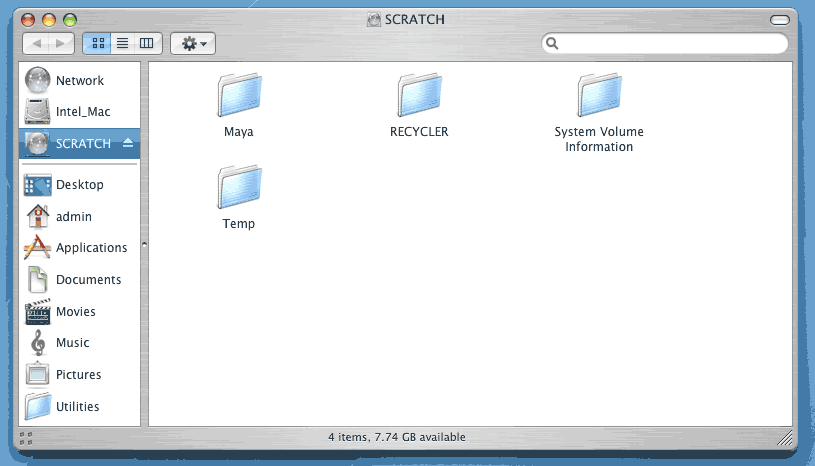This screenshot has width=815, height=466.
Task: Switch to list view
Action: click(123, 43)
